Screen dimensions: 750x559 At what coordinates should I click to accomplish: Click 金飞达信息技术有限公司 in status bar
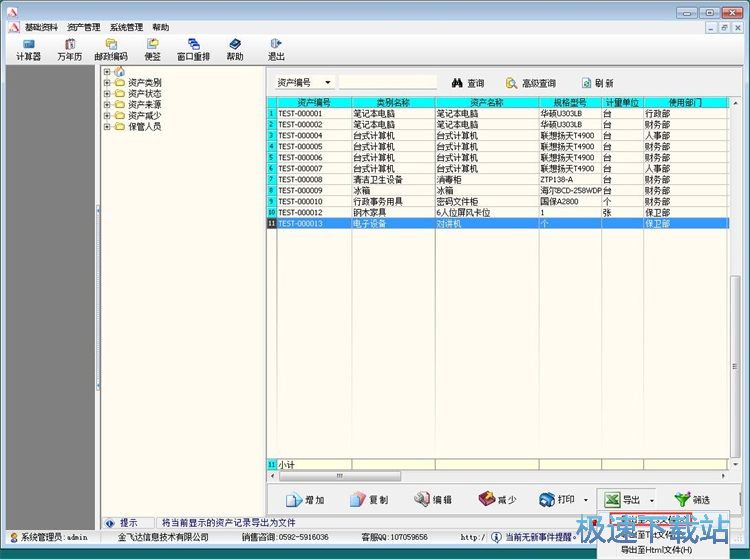(163, 537)
